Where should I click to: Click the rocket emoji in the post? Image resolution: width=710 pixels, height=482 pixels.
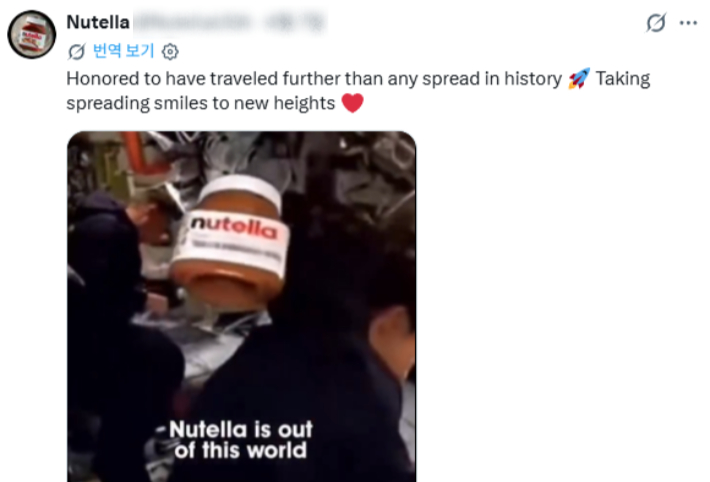(x=579, y=78)
